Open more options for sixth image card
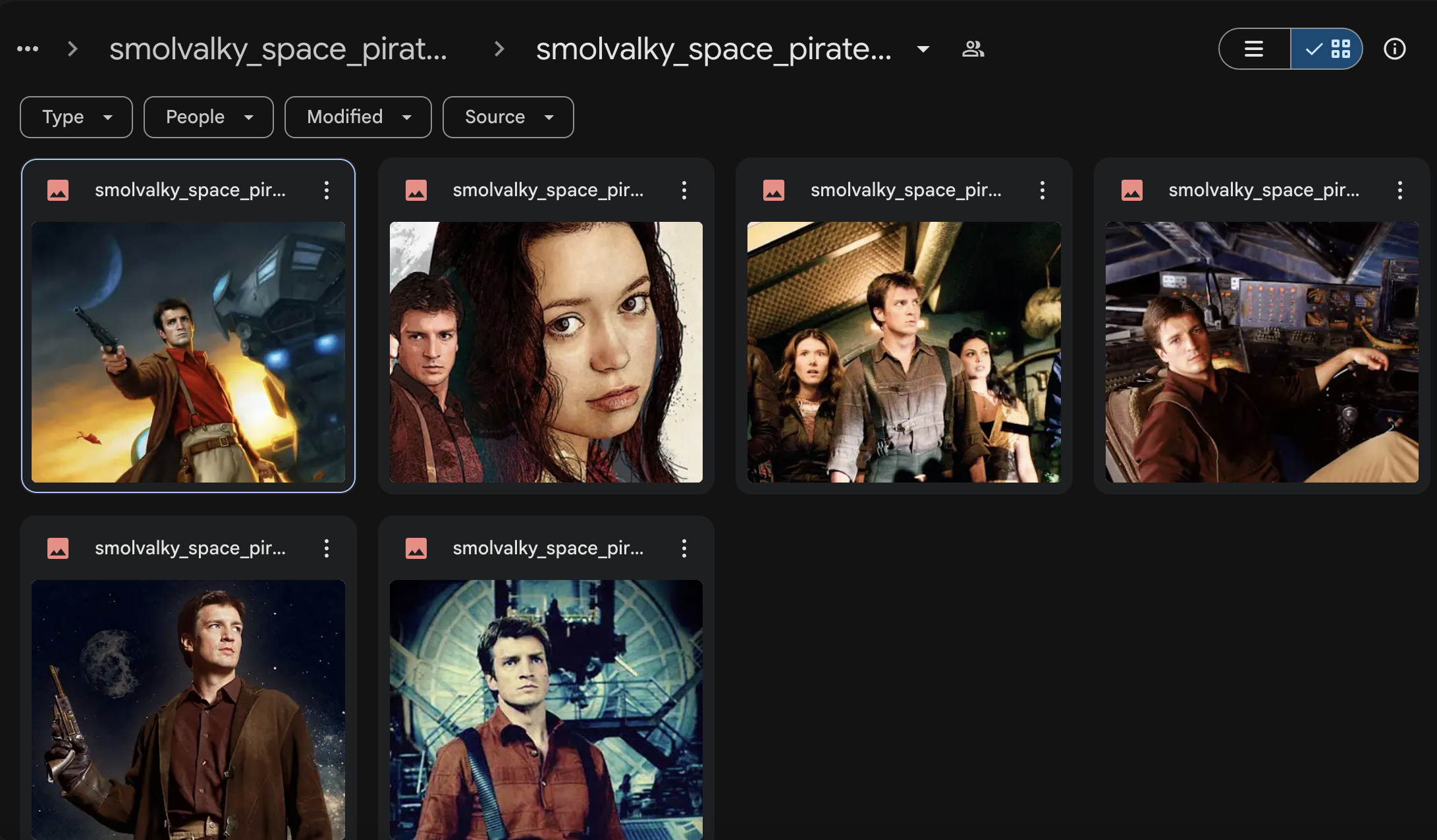This screenshot has width=1437, height=840. [684, 548]
